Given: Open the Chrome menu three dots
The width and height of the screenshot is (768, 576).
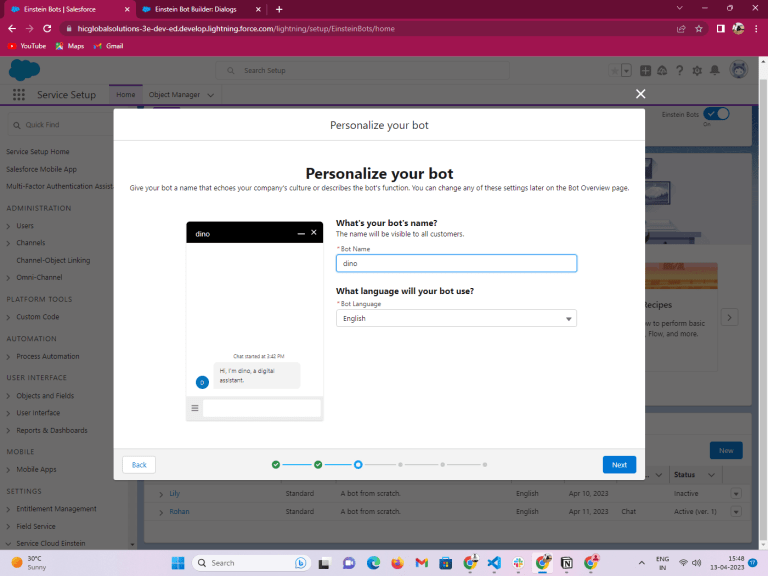Looking at the screenshot, I should click(x=756, y=29).
